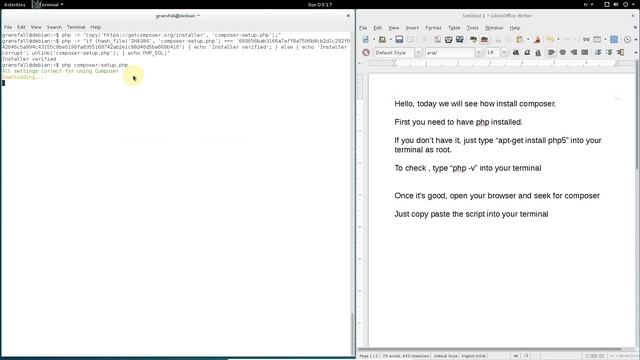Toggle Italic formatting in Writer
Image resolution: width=640 pixels, height=360 pixels.
[527, 52]
